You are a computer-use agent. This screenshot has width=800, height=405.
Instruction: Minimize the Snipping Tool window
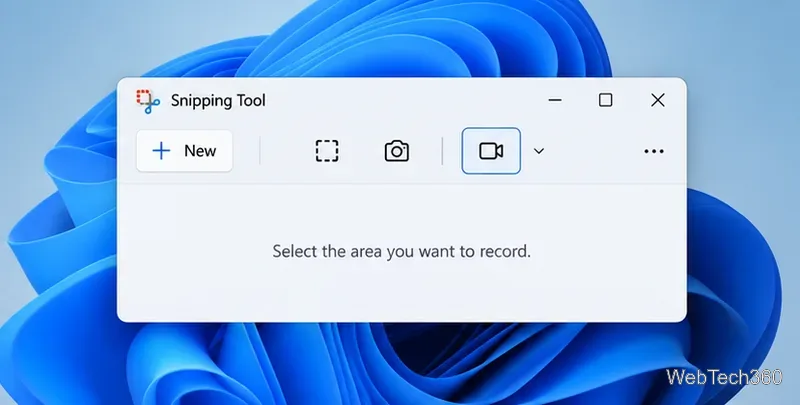[555, 100]
